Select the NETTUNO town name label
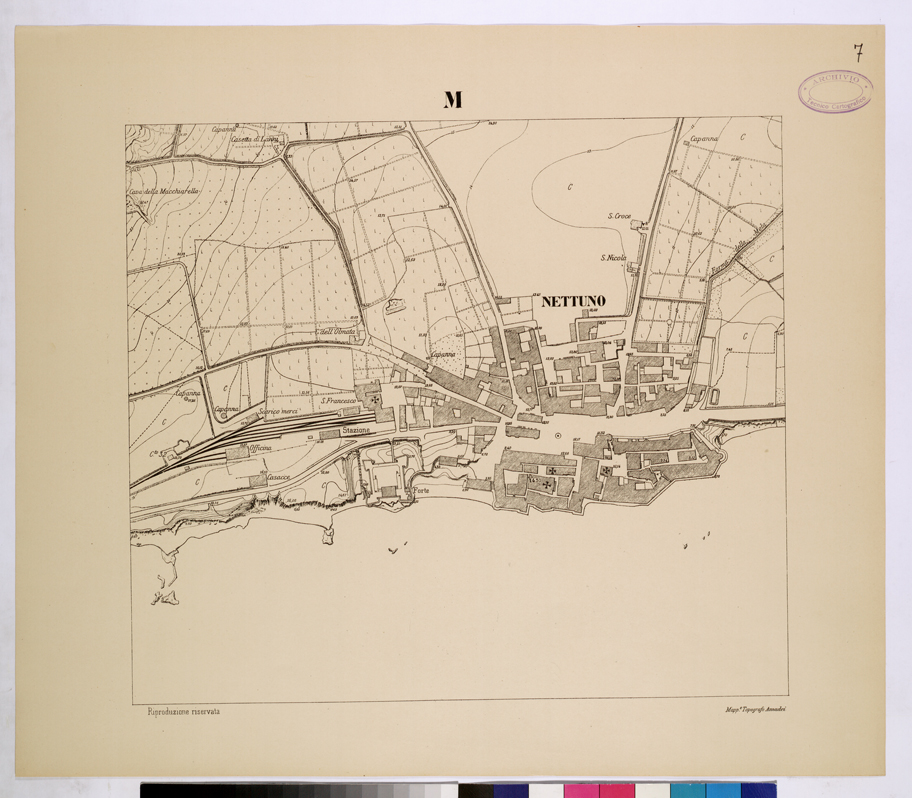 [x=573, y=301]
